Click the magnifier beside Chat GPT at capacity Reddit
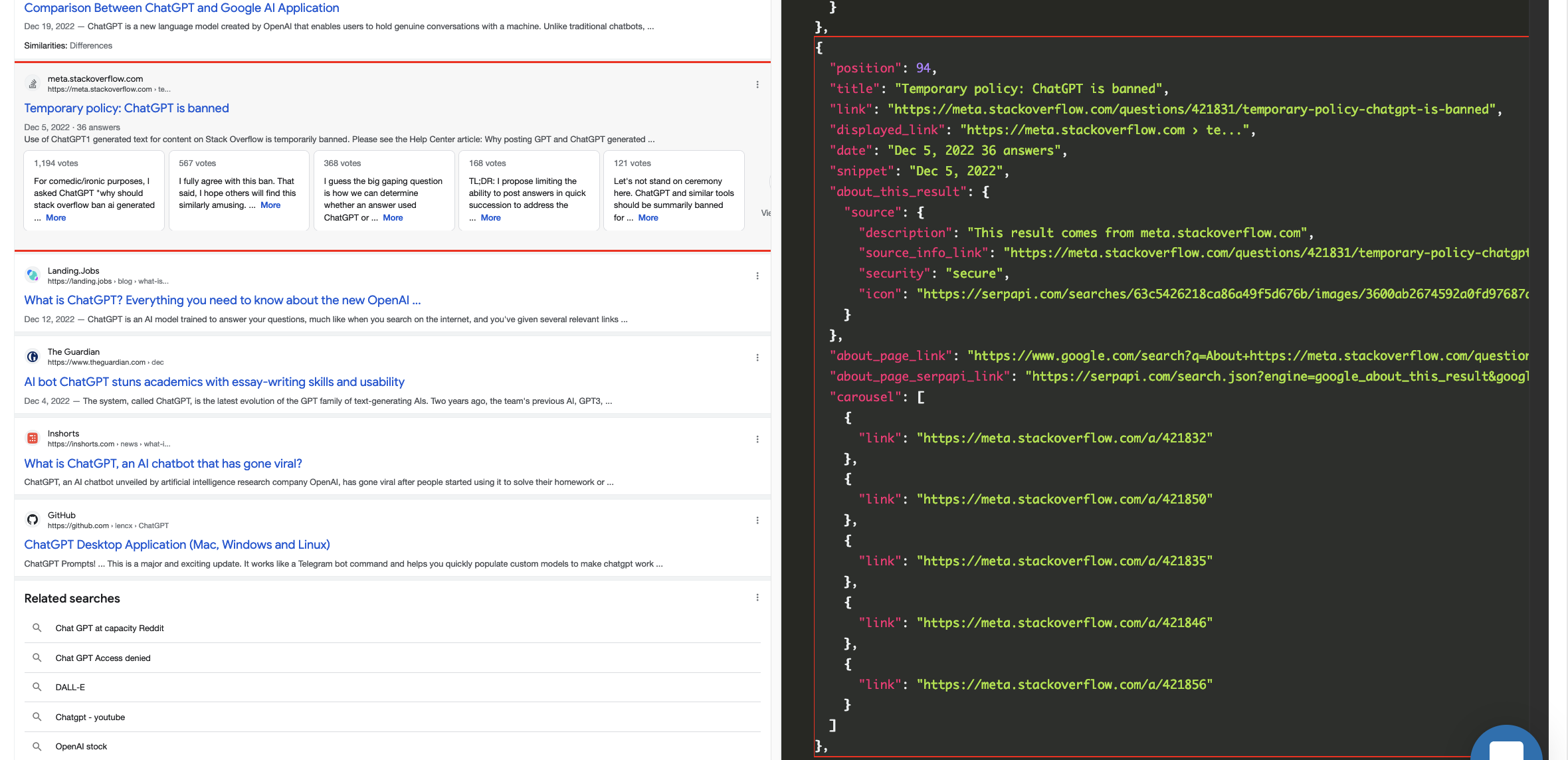 tap(37, 628)
